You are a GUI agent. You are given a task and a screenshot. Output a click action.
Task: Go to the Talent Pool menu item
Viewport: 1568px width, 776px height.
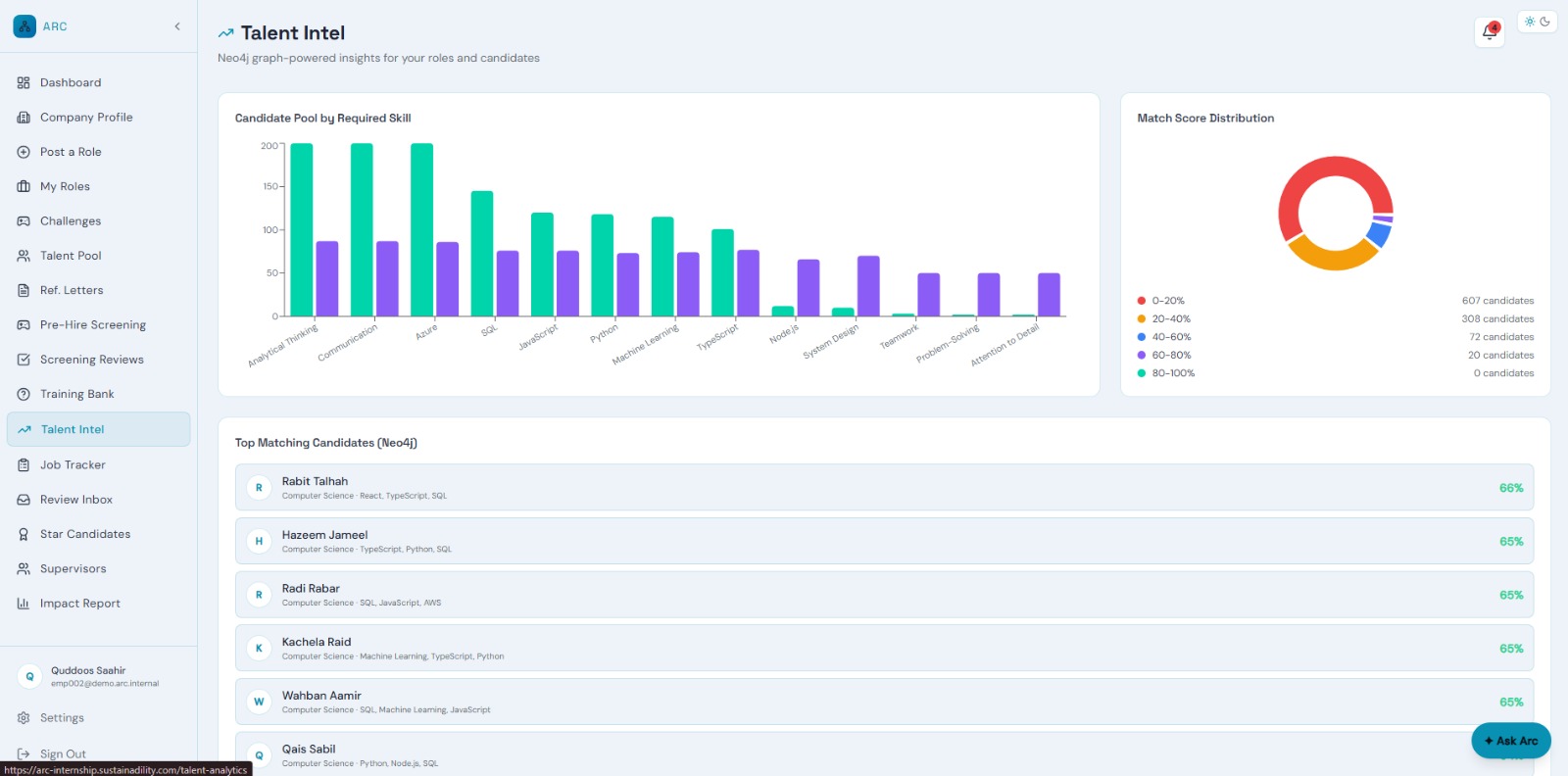tap(98, 256)
